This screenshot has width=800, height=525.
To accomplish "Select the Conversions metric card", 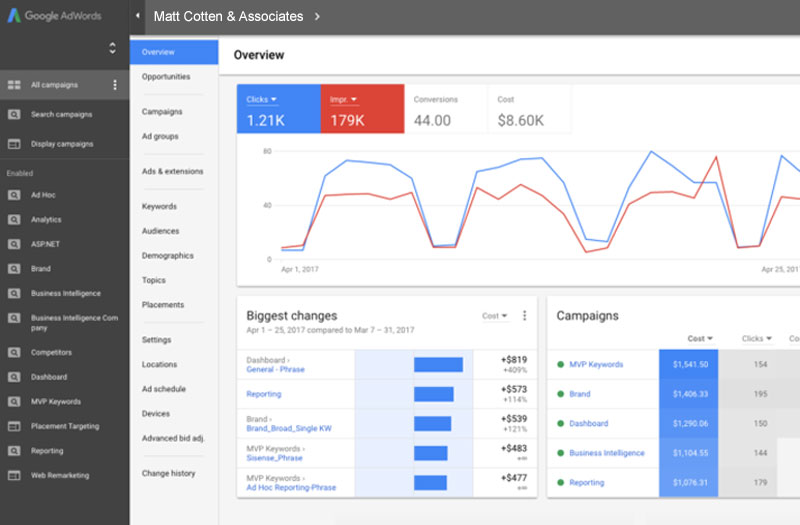I will tap(446, 109).
